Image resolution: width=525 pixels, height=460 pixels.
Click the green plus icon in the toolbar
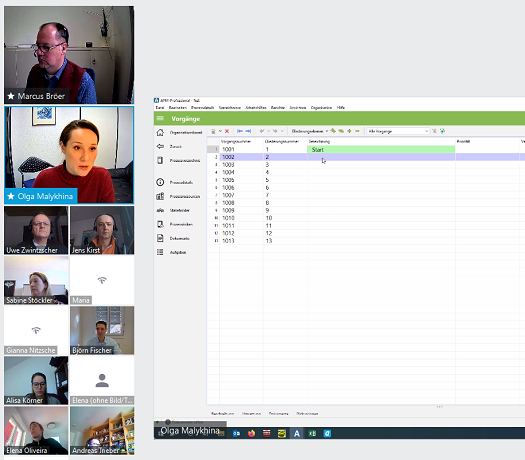point(349,131)
